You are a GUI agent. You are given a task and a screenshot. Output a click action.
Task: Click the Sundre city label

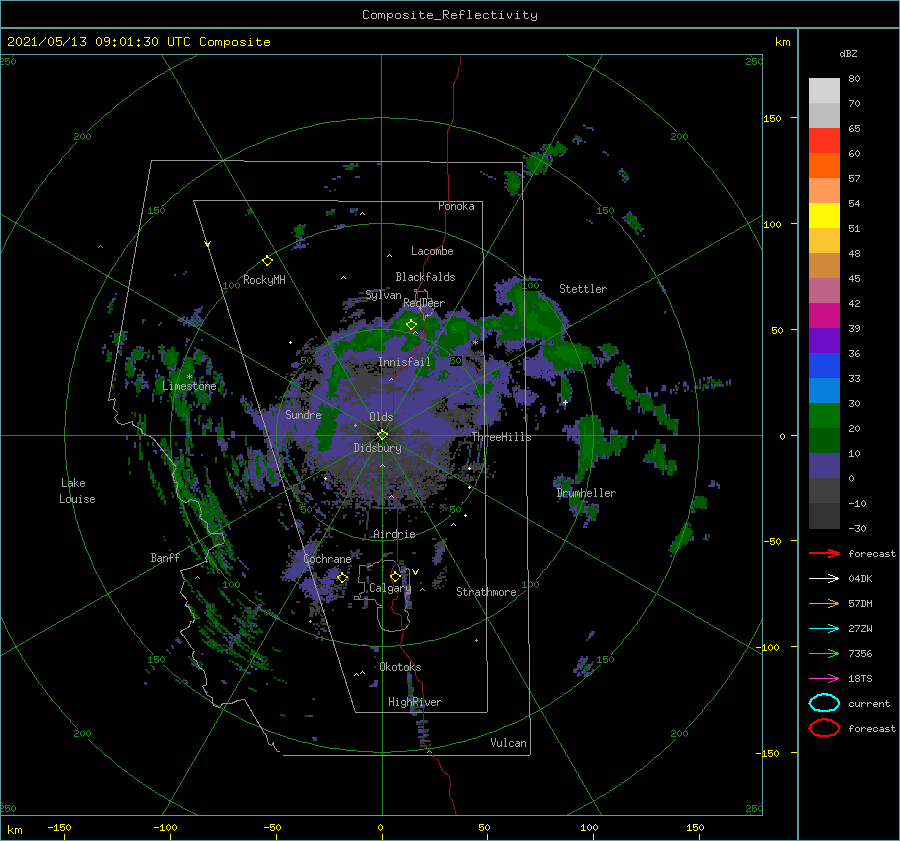[x=303, y=414]
